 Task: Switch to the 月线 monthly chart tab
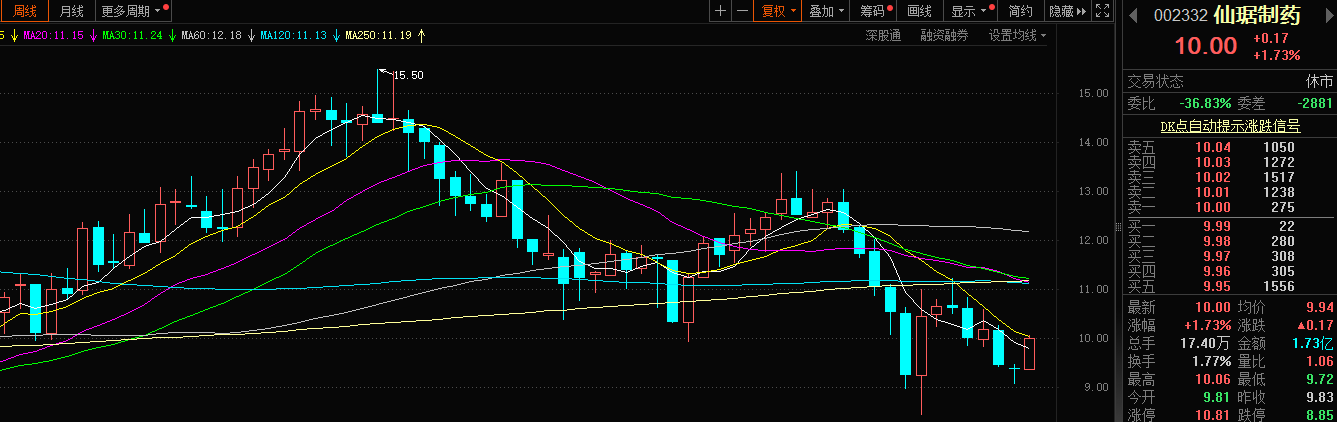(71, 11)
